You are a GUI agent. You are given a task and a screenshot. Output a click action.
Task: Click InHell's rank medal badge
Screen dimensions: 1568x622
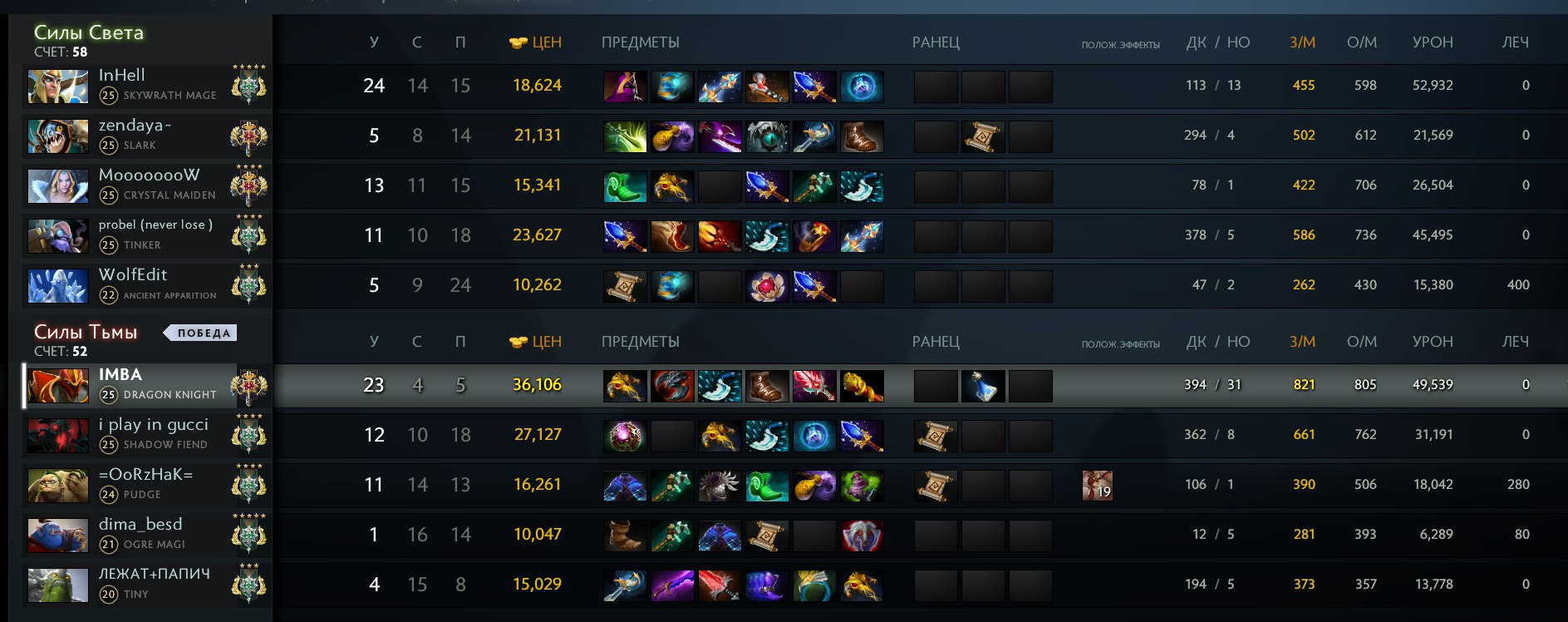point(248,85)
